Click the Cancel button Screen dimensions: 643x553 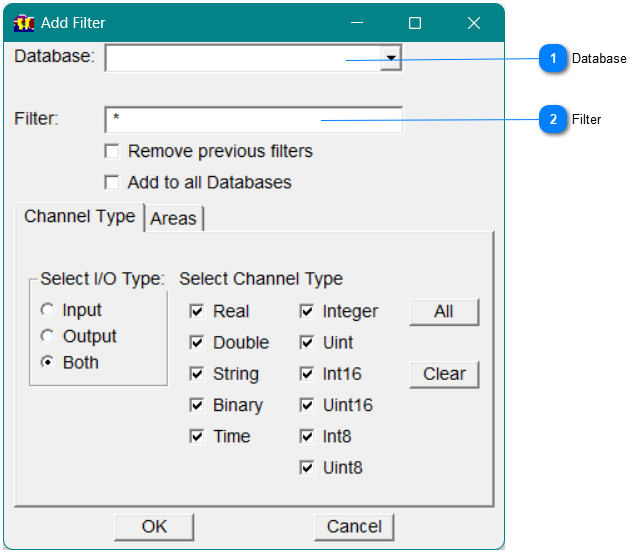click(x=354, y=527)
